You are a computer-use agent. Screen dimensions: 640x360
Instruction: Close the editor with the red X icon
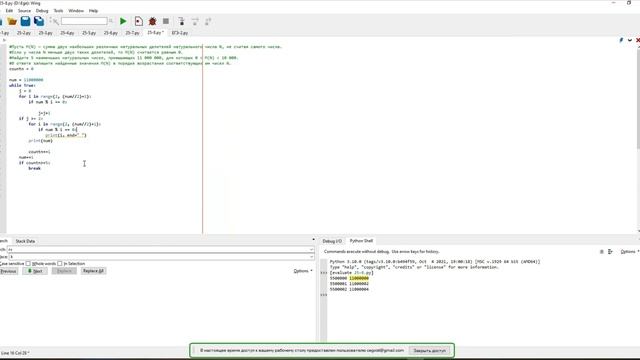coord(638,40)
